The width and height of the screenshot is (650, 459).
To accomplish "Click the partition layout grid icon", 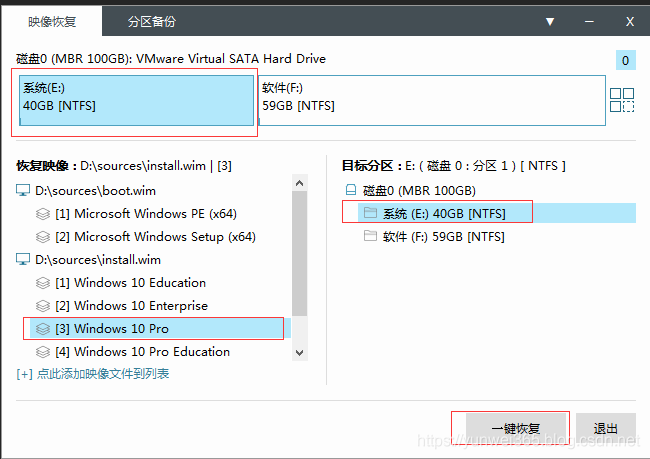I will (x=622, y=100).
